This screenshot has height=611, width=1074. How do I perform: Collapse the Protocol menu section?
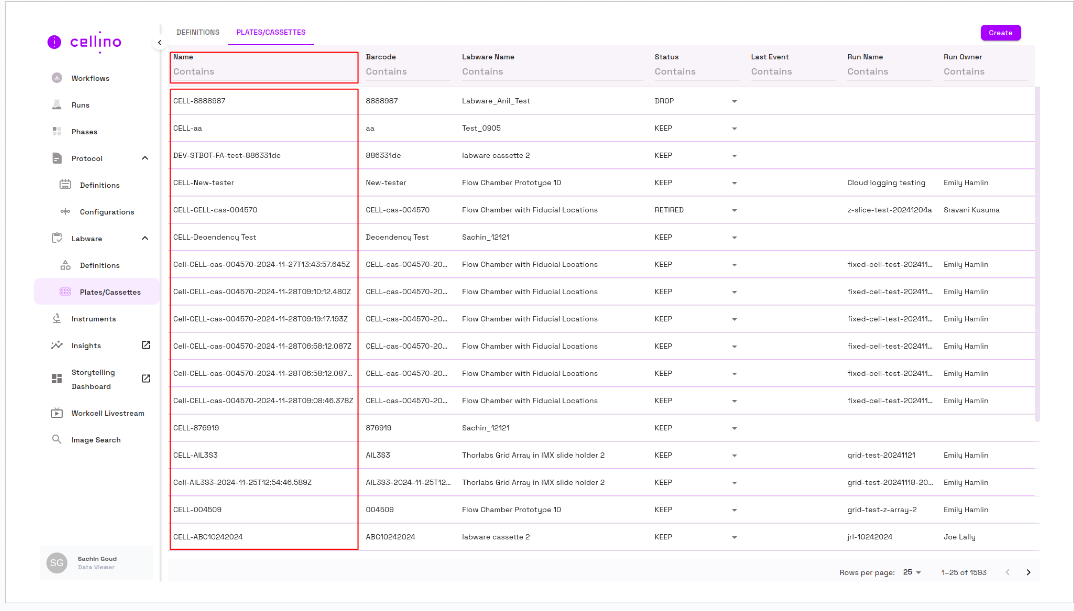pyautogui.click(x=145, y=158)
